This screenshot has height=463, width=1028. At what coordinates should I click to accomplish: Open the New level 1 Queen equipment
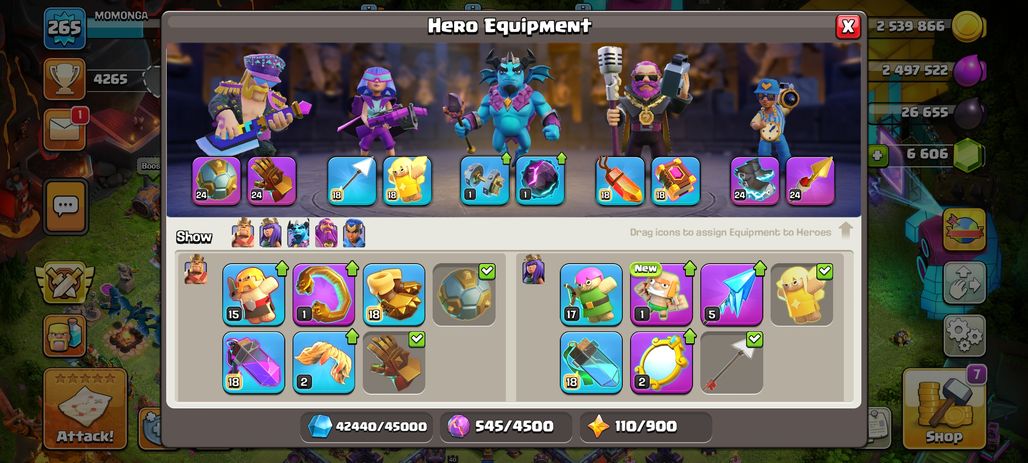pyautogui.click(x=662, y=294)
